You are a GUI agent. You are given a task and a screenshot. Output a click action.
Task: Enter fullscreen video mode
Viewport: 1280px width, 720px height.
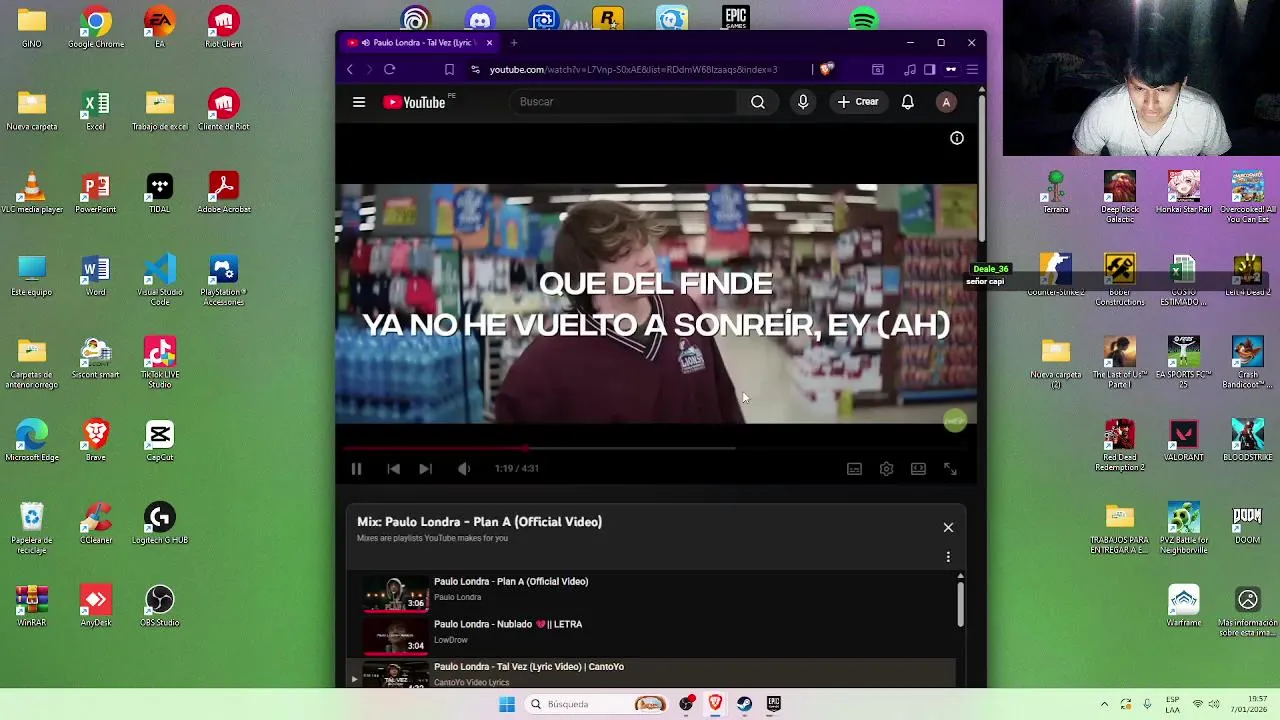[x=950, y=469]
